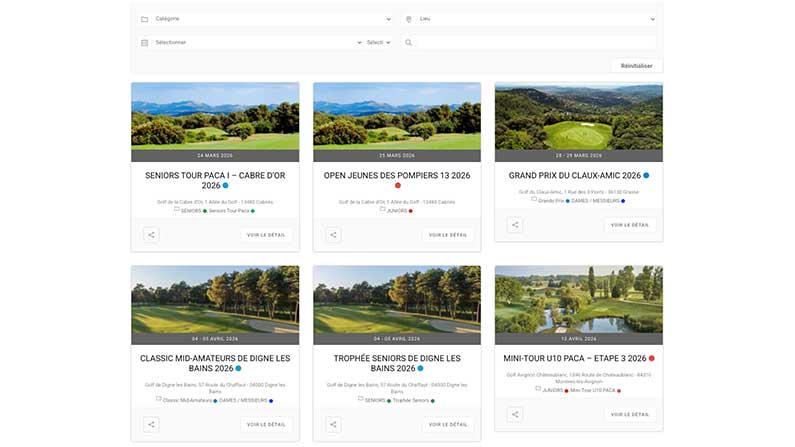Open the Catégorie dropdown
Screen dimensions: 795x447
pos(265,19)
